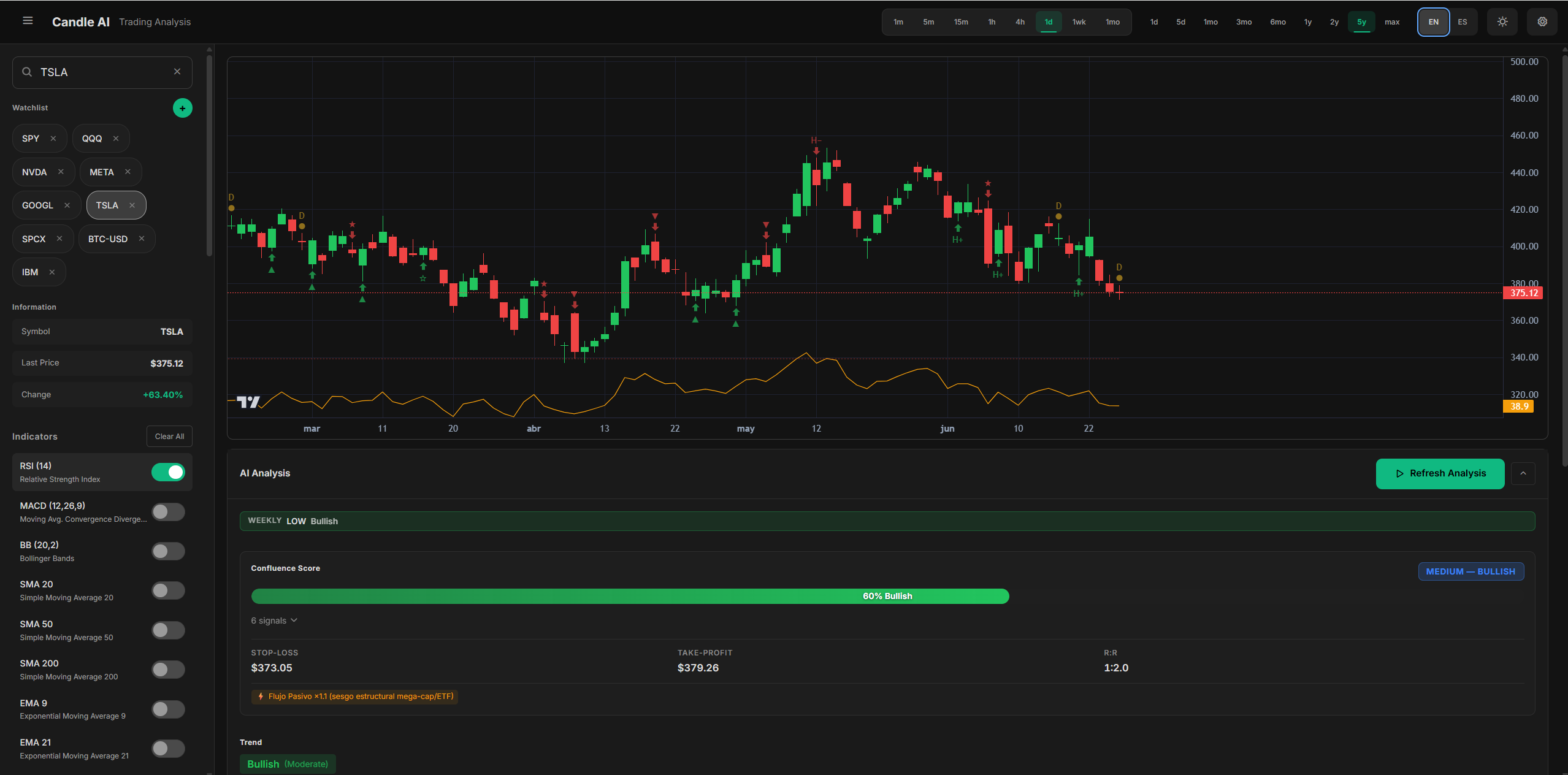Click the TradingView logo on chart
This screenshot has width=1568, height=775.
coord(248,402)
